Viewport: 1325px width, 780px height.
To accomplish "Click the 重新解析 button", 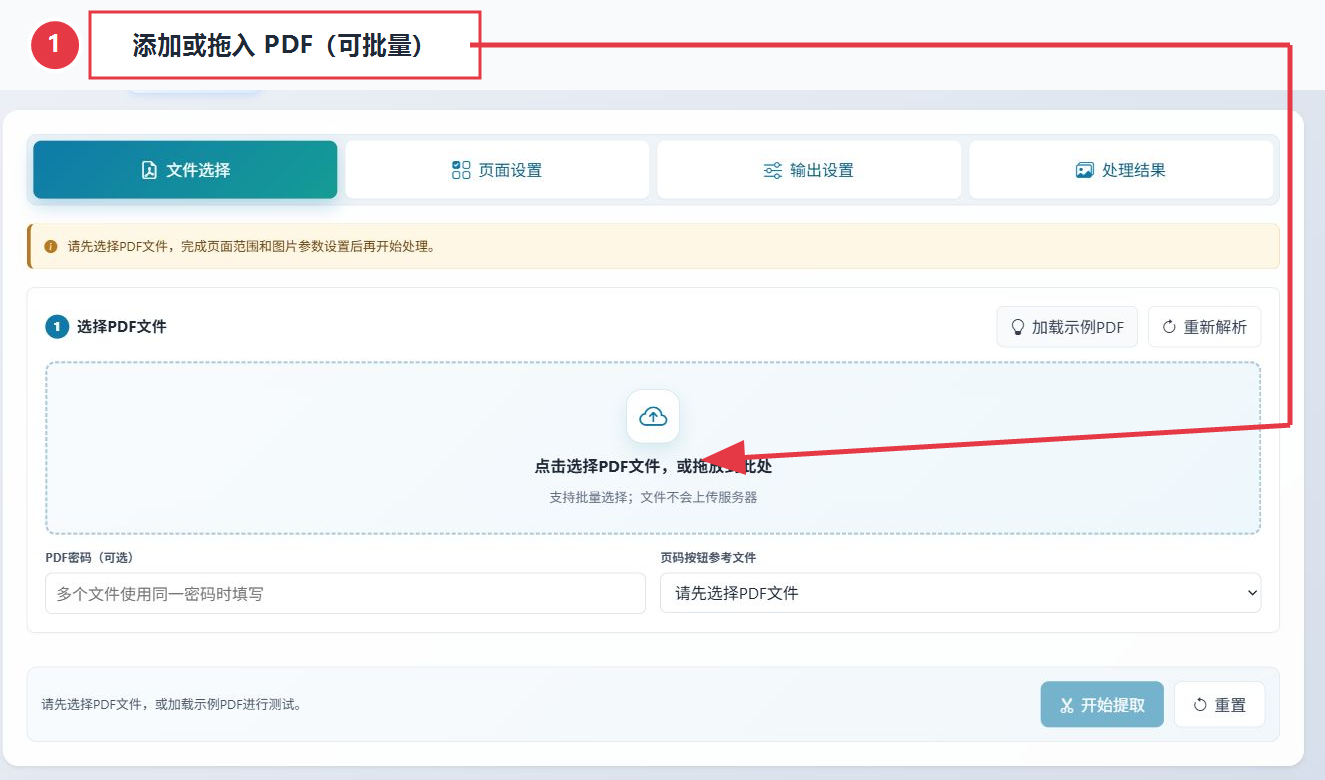I will [x=1205, y=327].
